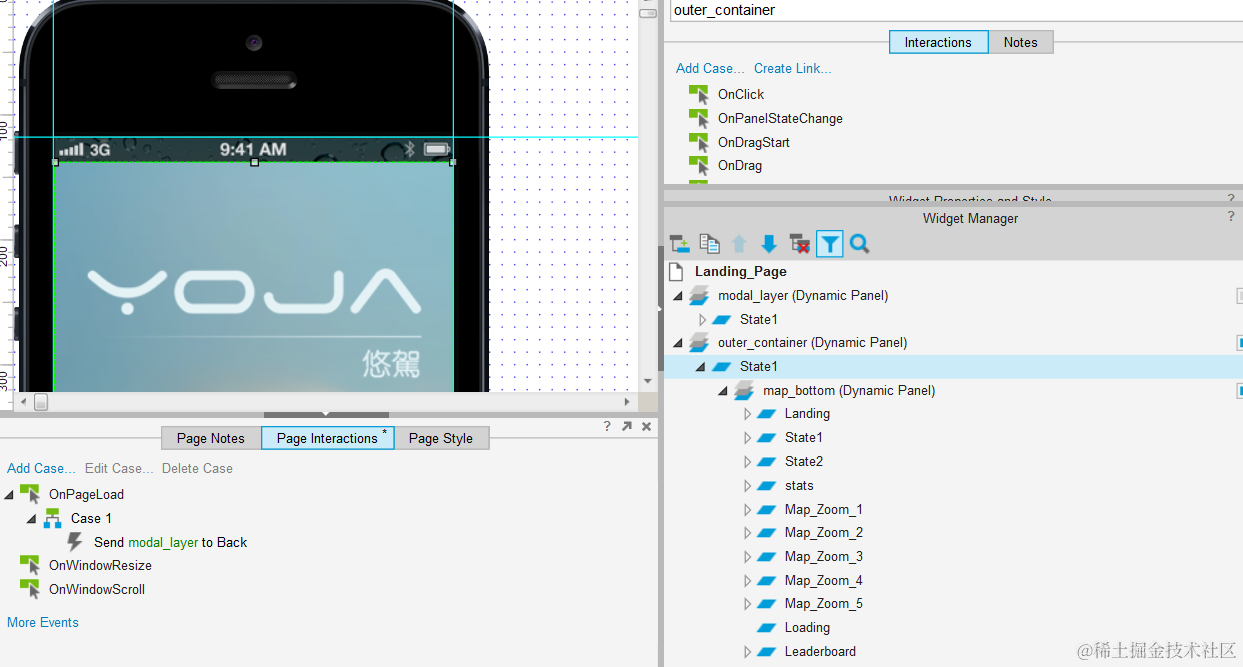Image resolution: width=1243 pixels, height=667 pixels.
Task: Click the Move Up arrow in Widget Manager
Action: 740,243
